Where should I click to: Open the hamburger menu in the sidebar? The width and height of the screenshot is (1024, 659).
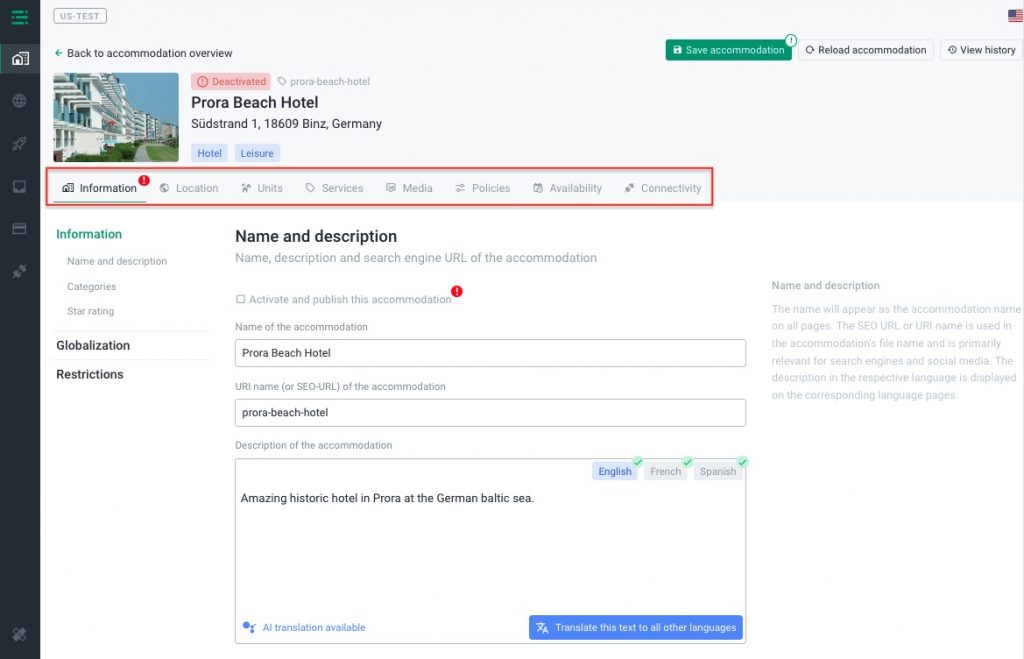[20, 17]
